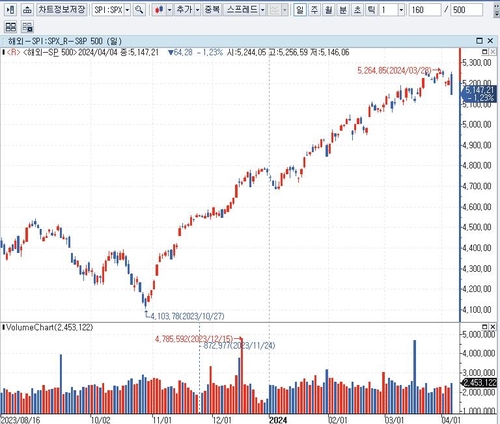Close the 해외-SPI:SPX_R chart window

[x=490, y=41]
